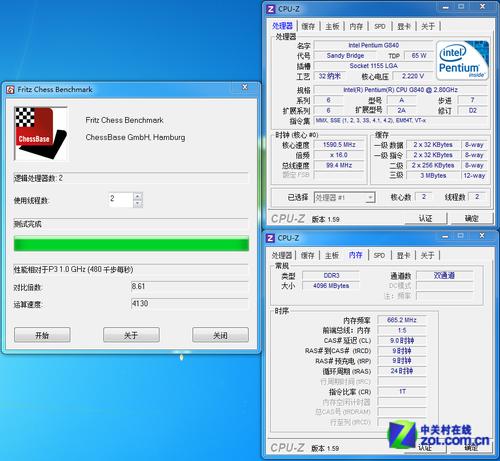Open the 关于 dialog in Fritz Benchmark

[131, 335]
